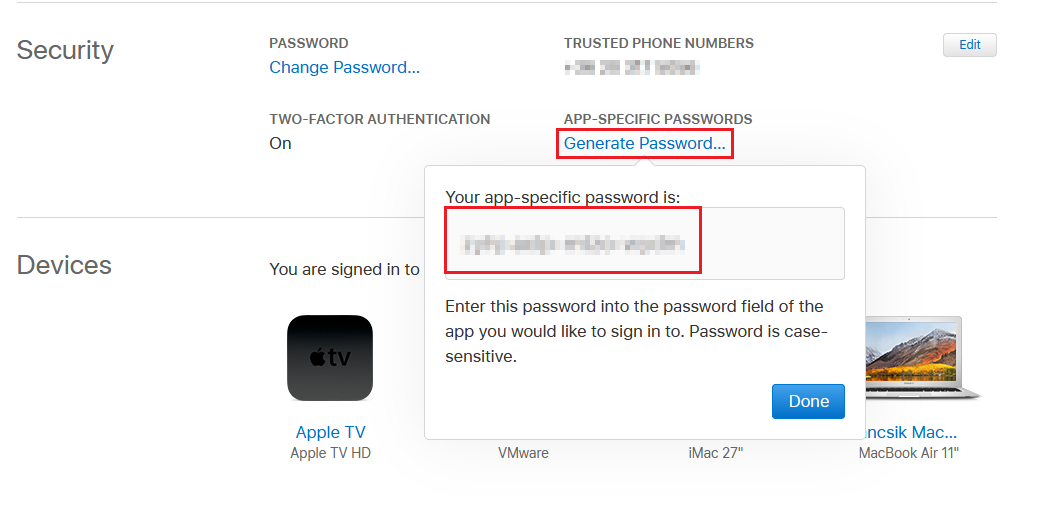Click the Security section heading
Image resolution: width=1039 pixels, height=511 pixels.
click(65, 50)
